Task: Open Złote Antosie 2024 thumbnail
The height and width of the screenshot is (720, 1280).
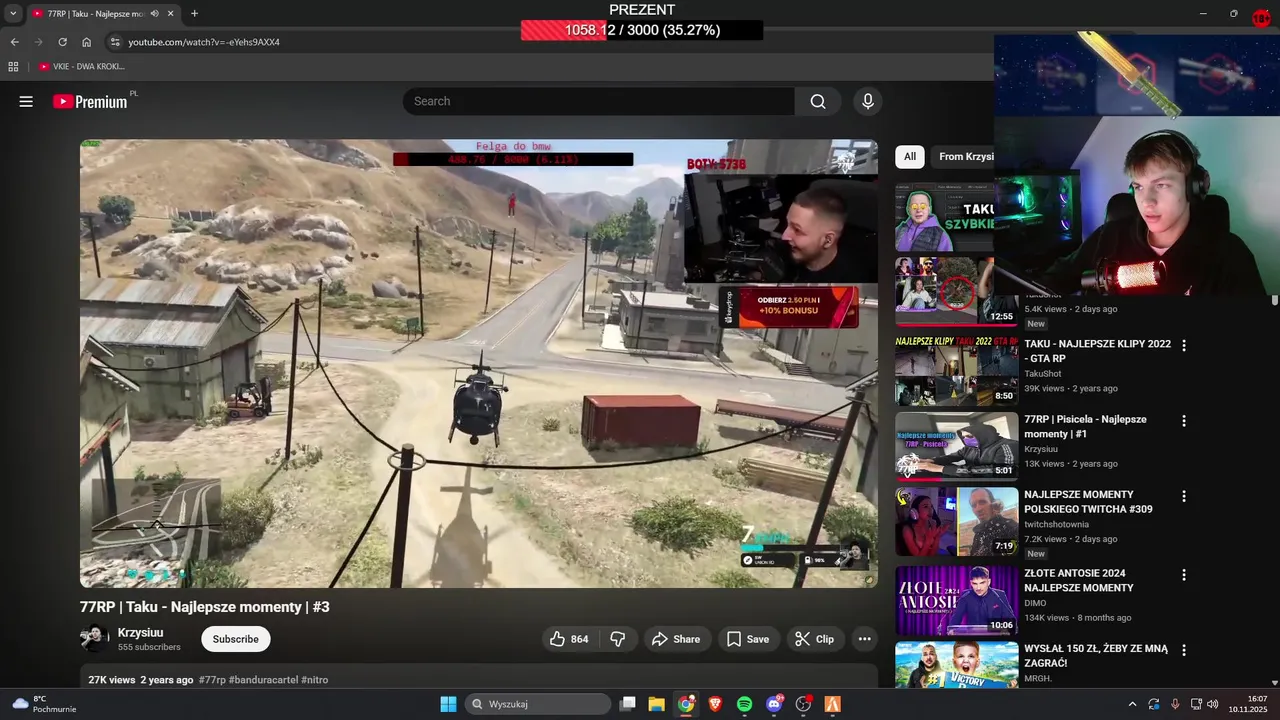Action: 957,600
